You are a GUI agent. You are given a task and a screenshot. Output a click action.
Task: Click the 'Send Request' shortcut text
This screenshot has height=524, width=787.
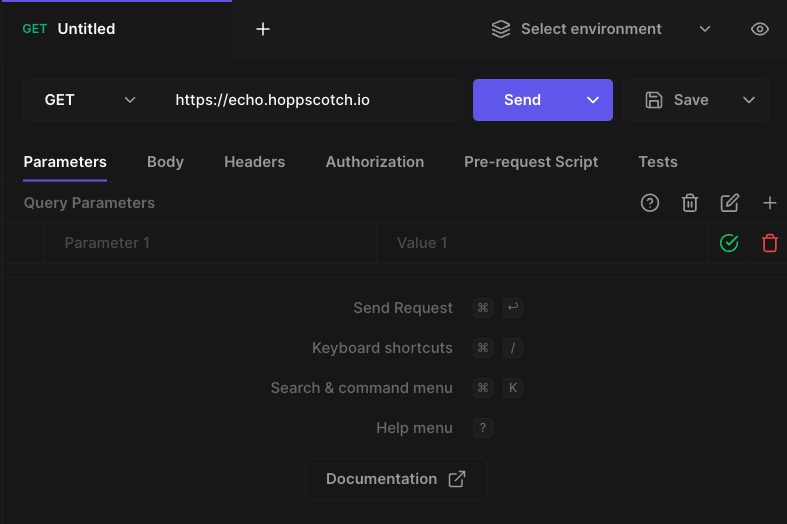tap(403, 308)
